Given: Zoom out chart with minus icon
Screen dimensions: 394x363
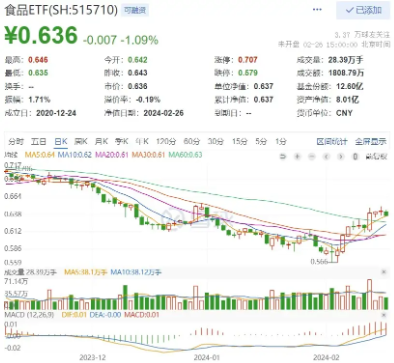Looking at the screenshot, I should (x=312, y=156).
